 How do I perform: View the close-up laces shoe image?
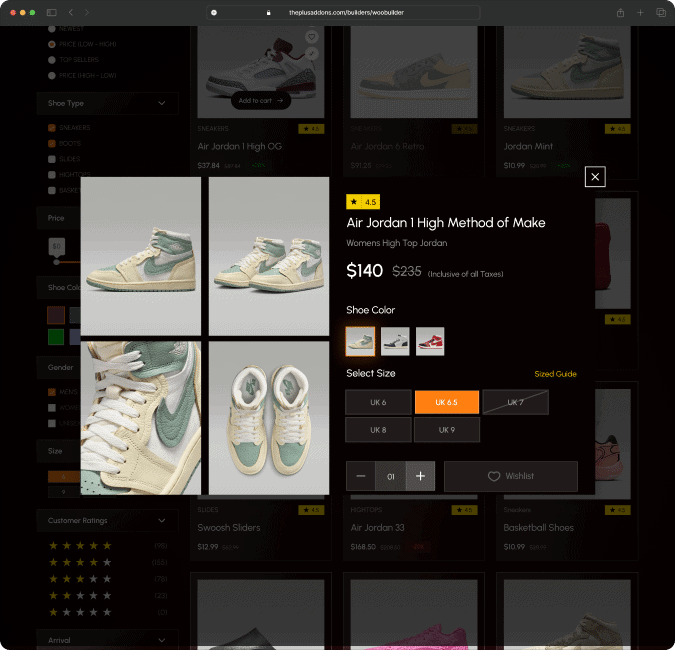[141, 418]
